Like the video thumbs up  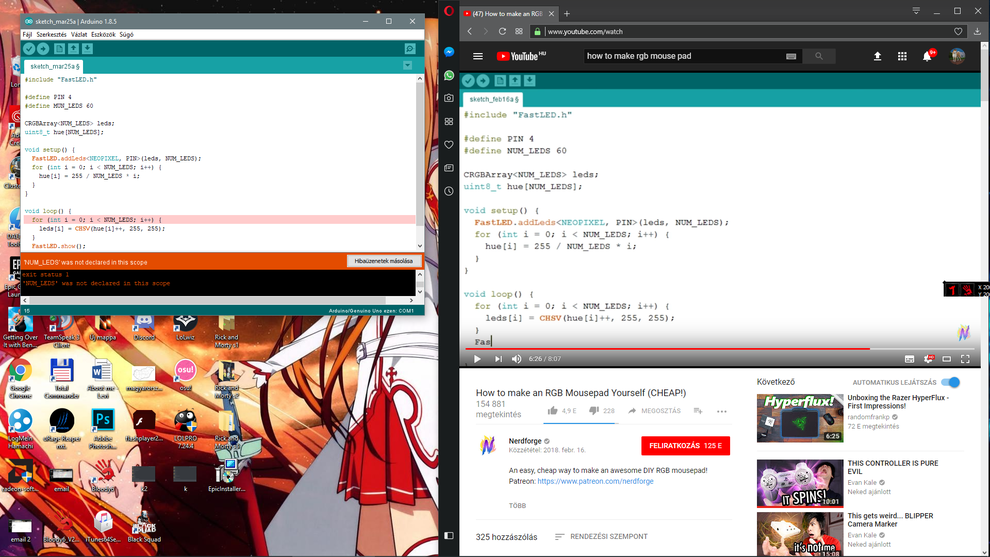click(x=552, y=410)
